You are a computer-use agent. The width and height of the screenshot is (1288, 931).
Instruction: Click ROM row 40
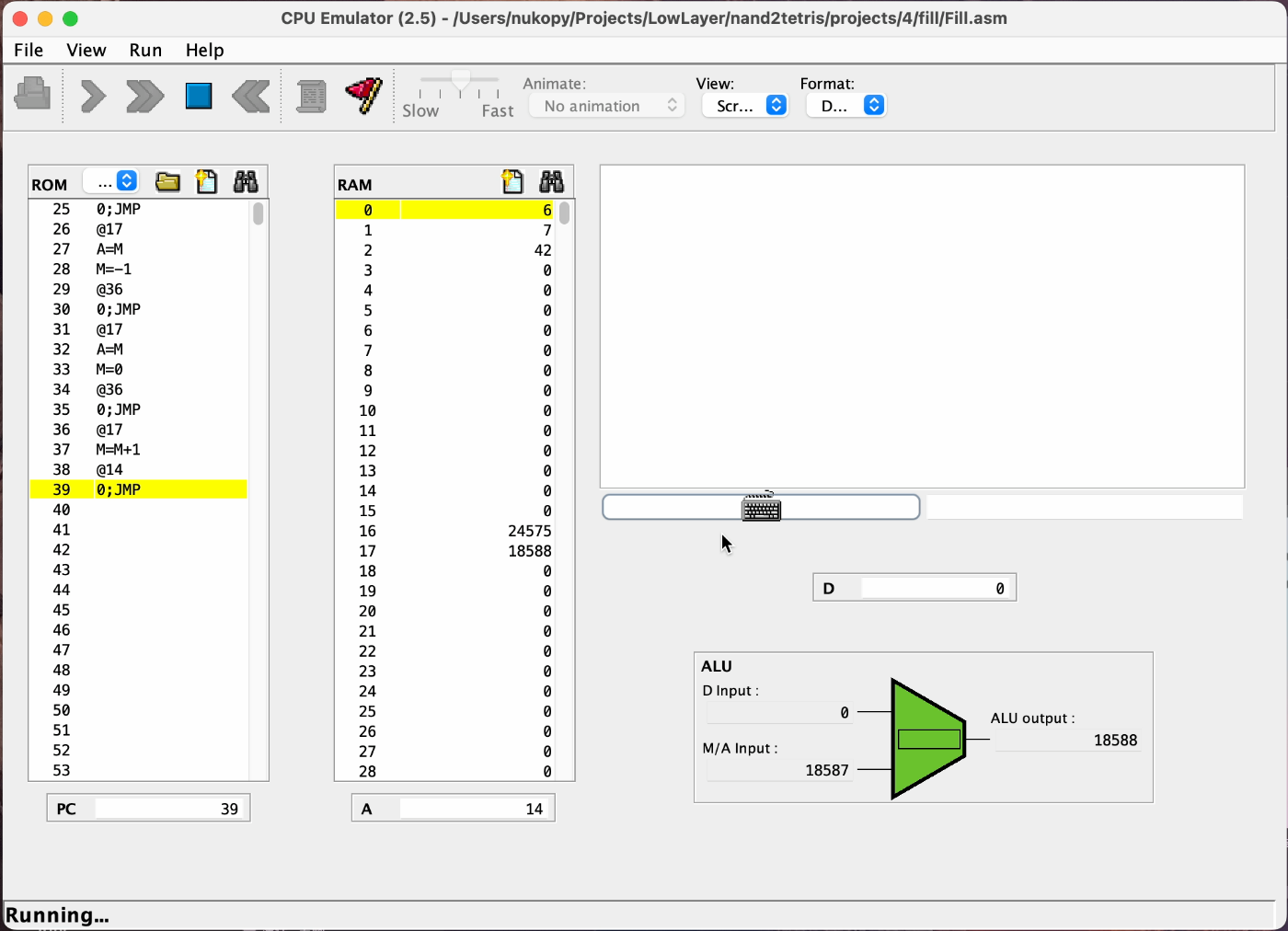[x=138, y=510]
